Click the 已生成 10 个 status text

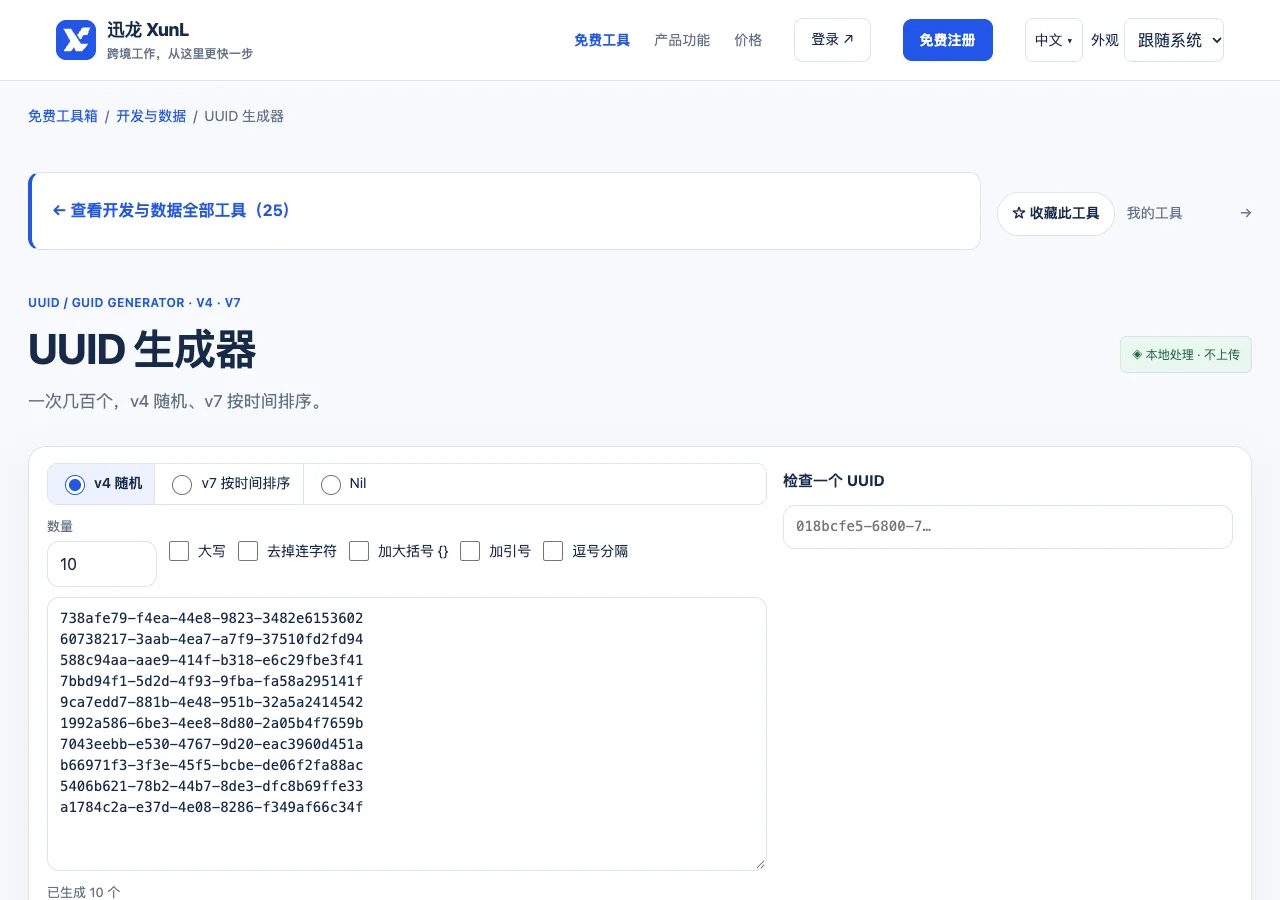tap(84, 892)
